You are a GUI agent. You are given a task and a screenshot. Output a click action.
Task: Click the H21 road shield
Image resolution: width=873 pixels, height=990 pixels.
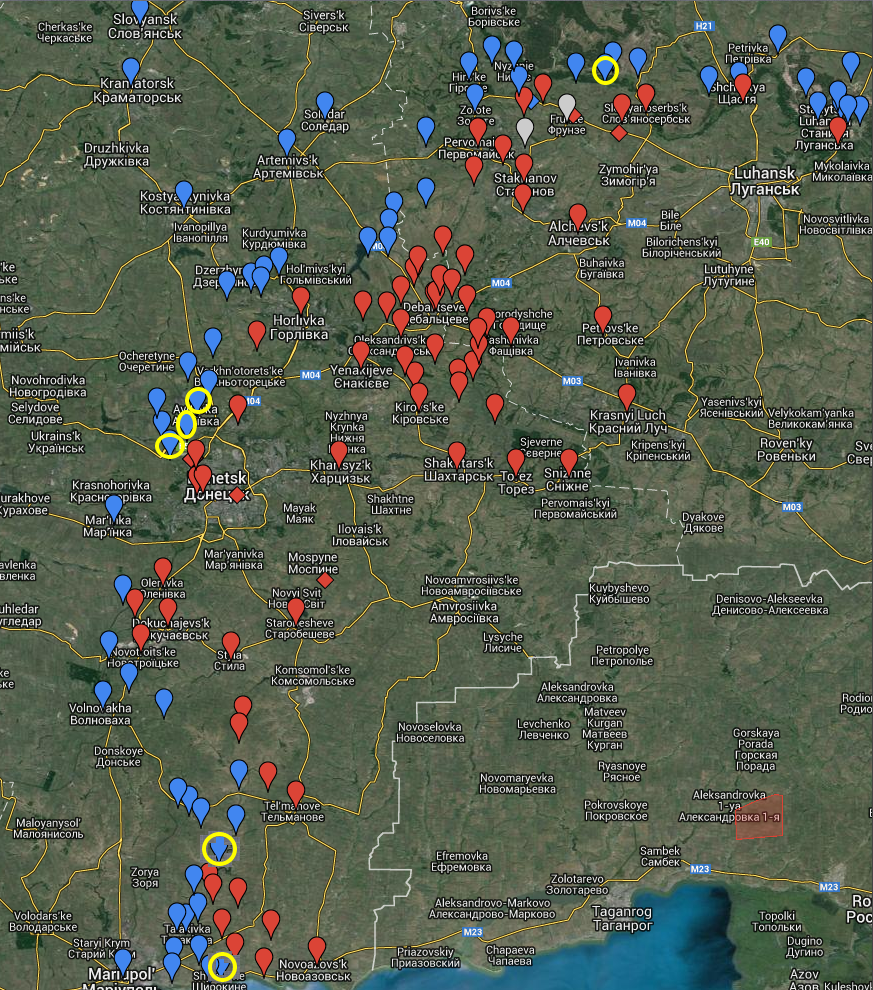[705, 25]
